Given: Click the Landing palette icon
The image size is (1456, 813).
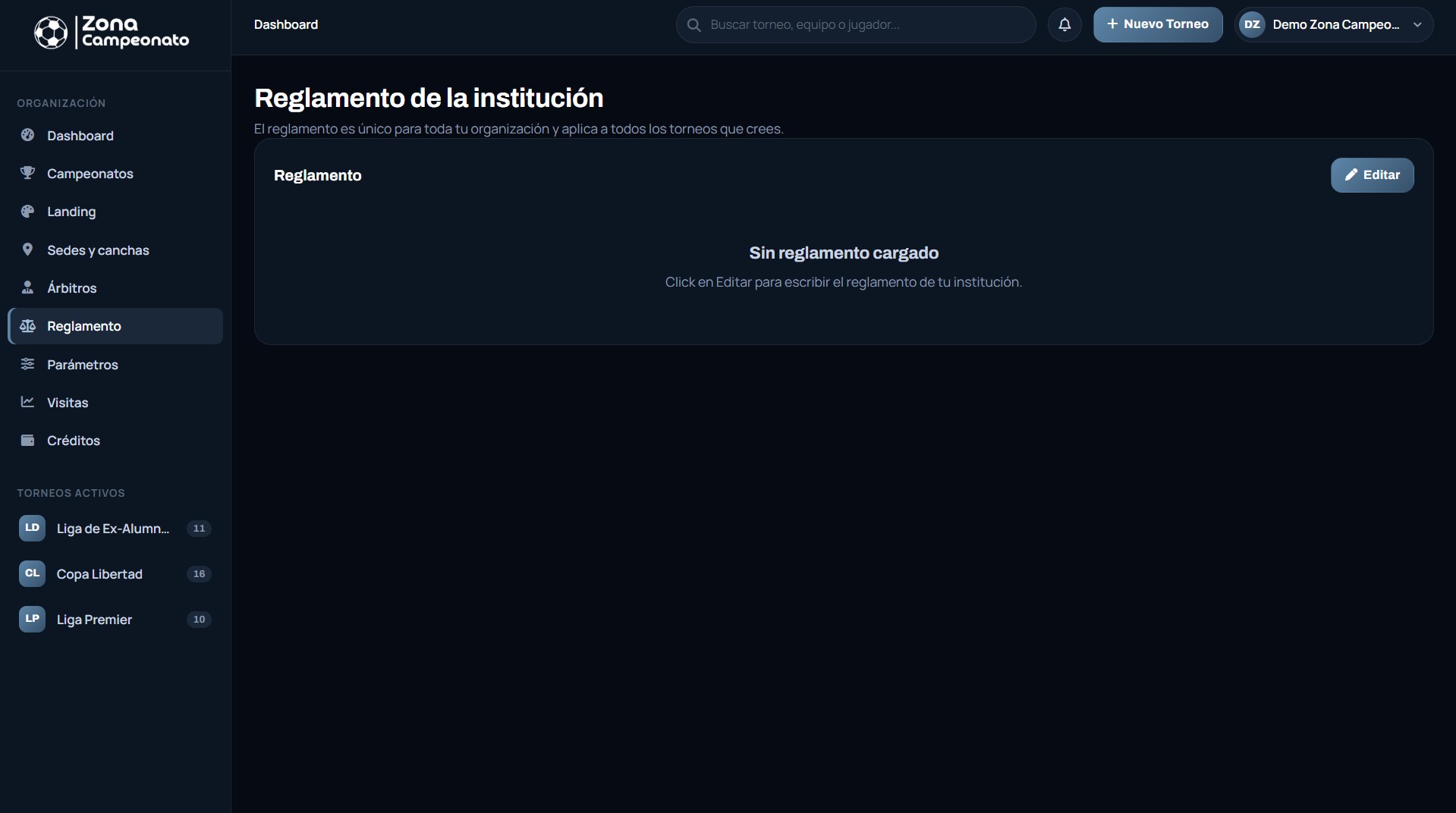Looking at the screenshot, I should (28, 212).
